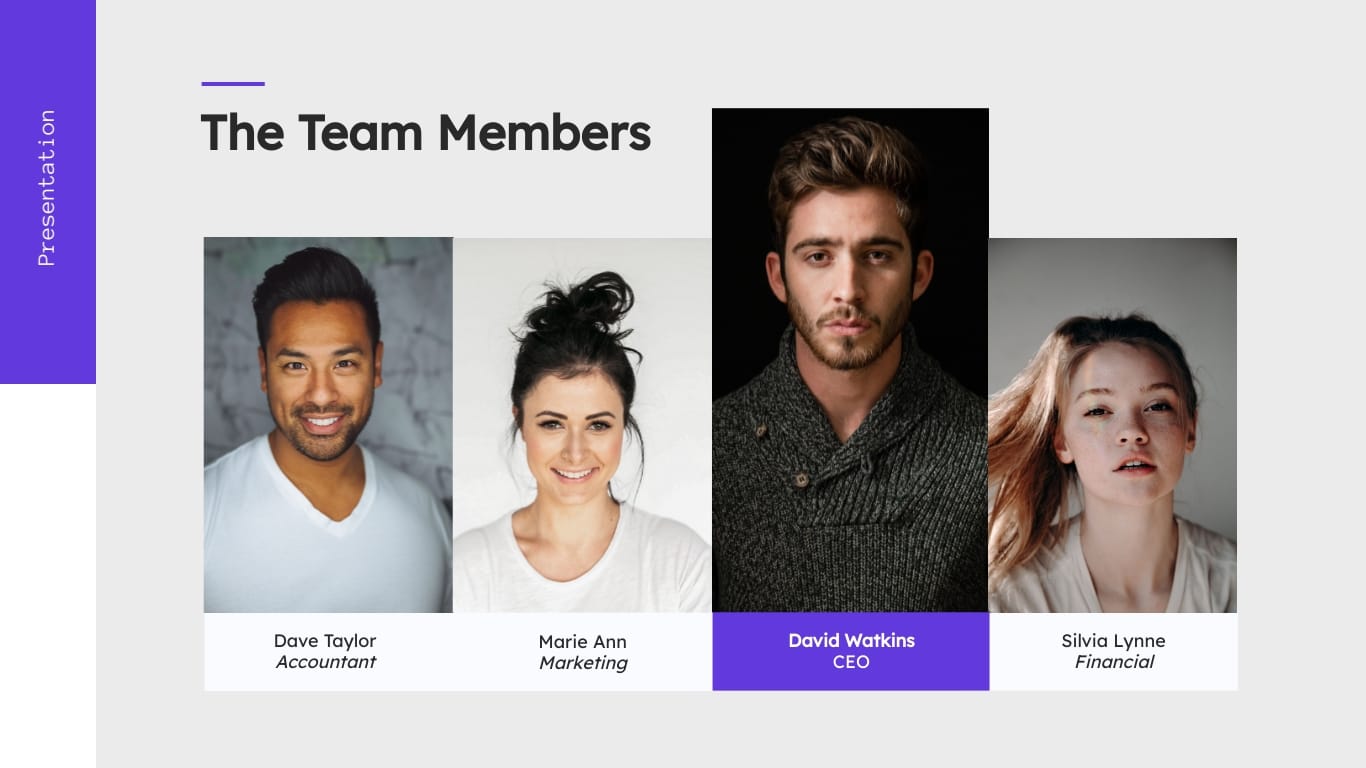Screen dimensions: 1366x768
Task: Click the white area below purple sidebar
Action: (x=48, y=576)
